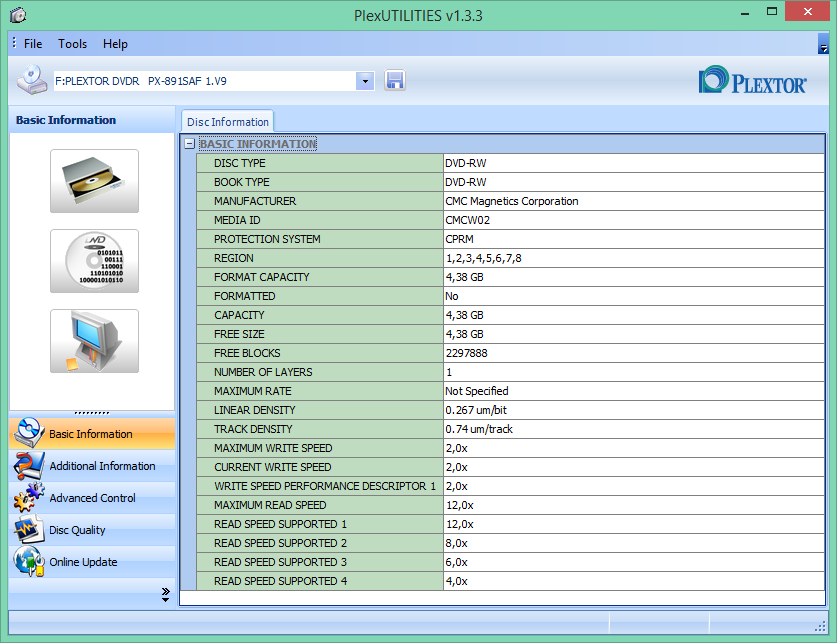
Task: Select the MEDIA ID value CMCW02
Action: tap(467, 220)
